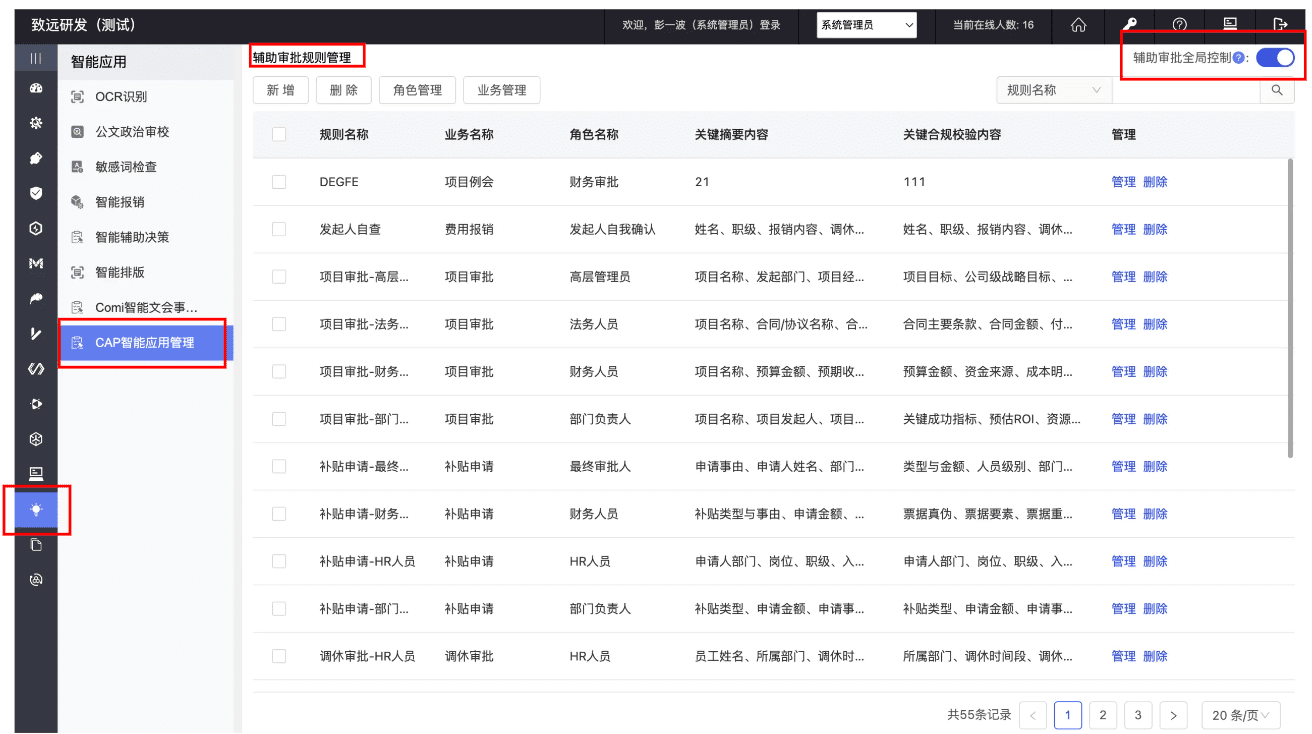The image size is (1312, 734).
Task: Open the key icon in top bar
Action: 1128,24
